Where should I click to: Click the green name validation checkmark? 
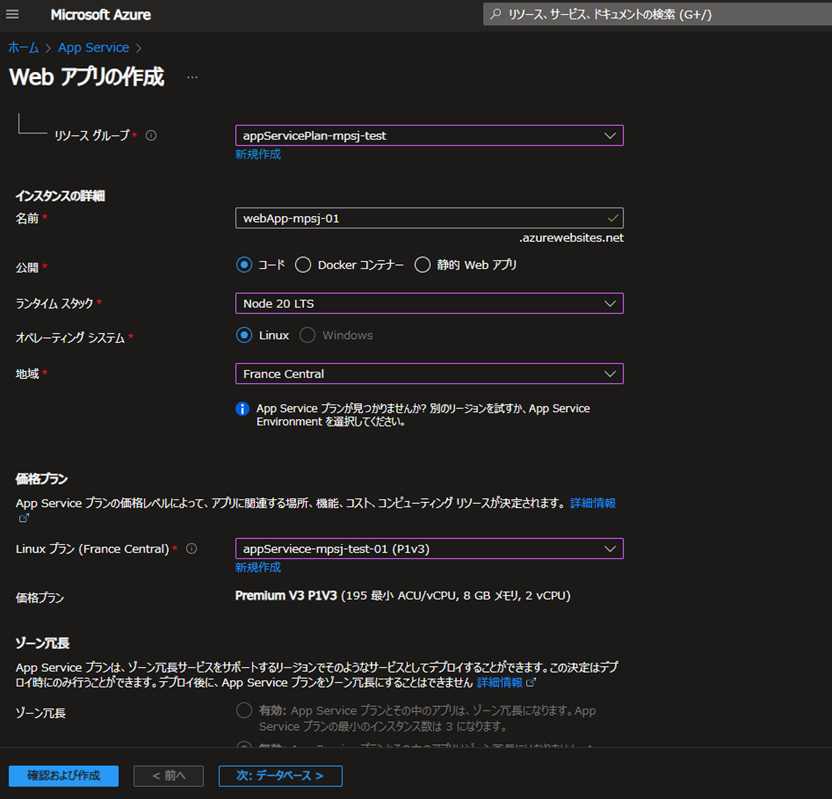[613, 218]
